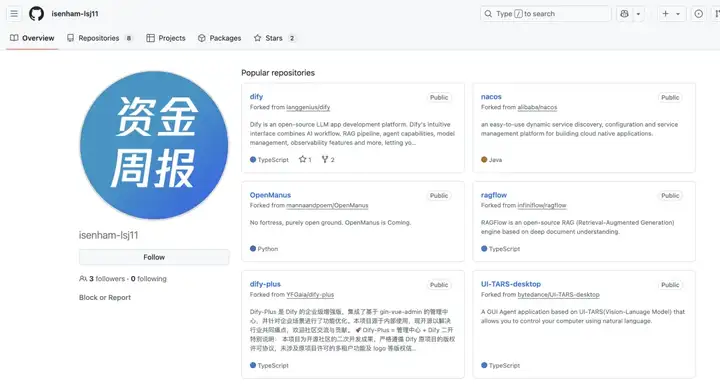Click the Stars tab star icon
Viewport: 720px width, 390px height.
click(x=258, y=38)
